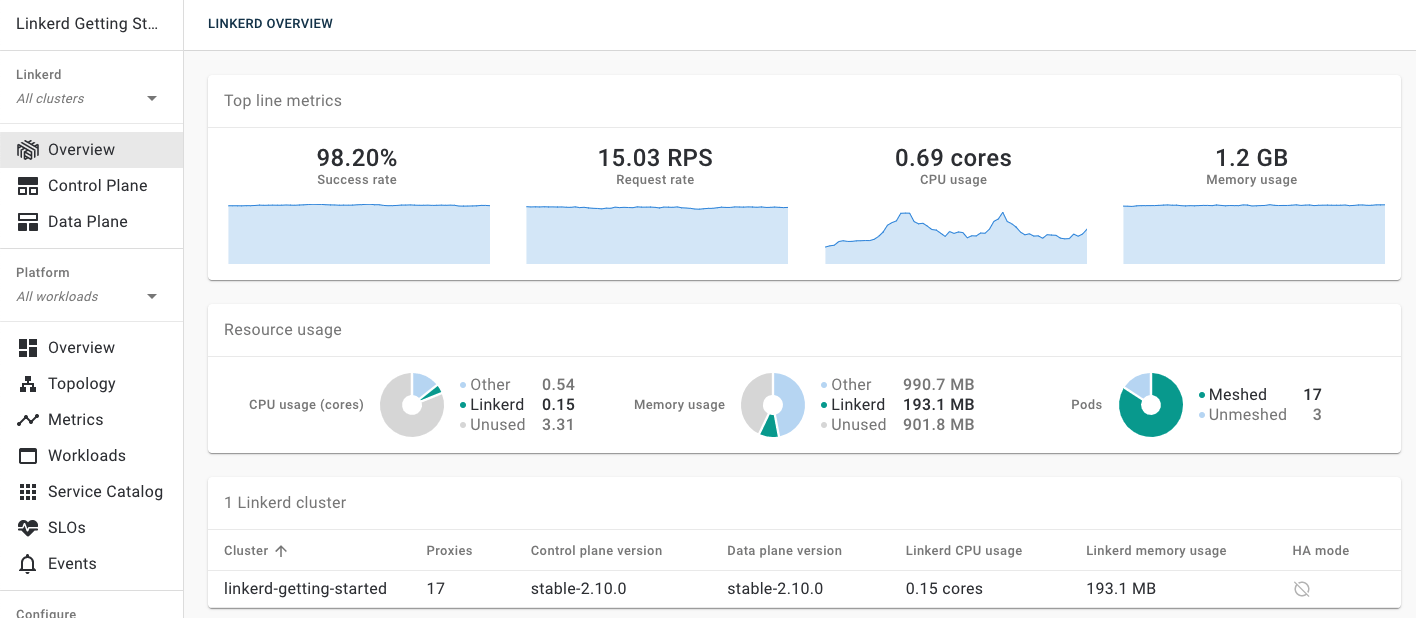This screenshot has width=1416, height=618.
Task: Click the Topology icon in sidebar
Action: (x=28, y=384)
